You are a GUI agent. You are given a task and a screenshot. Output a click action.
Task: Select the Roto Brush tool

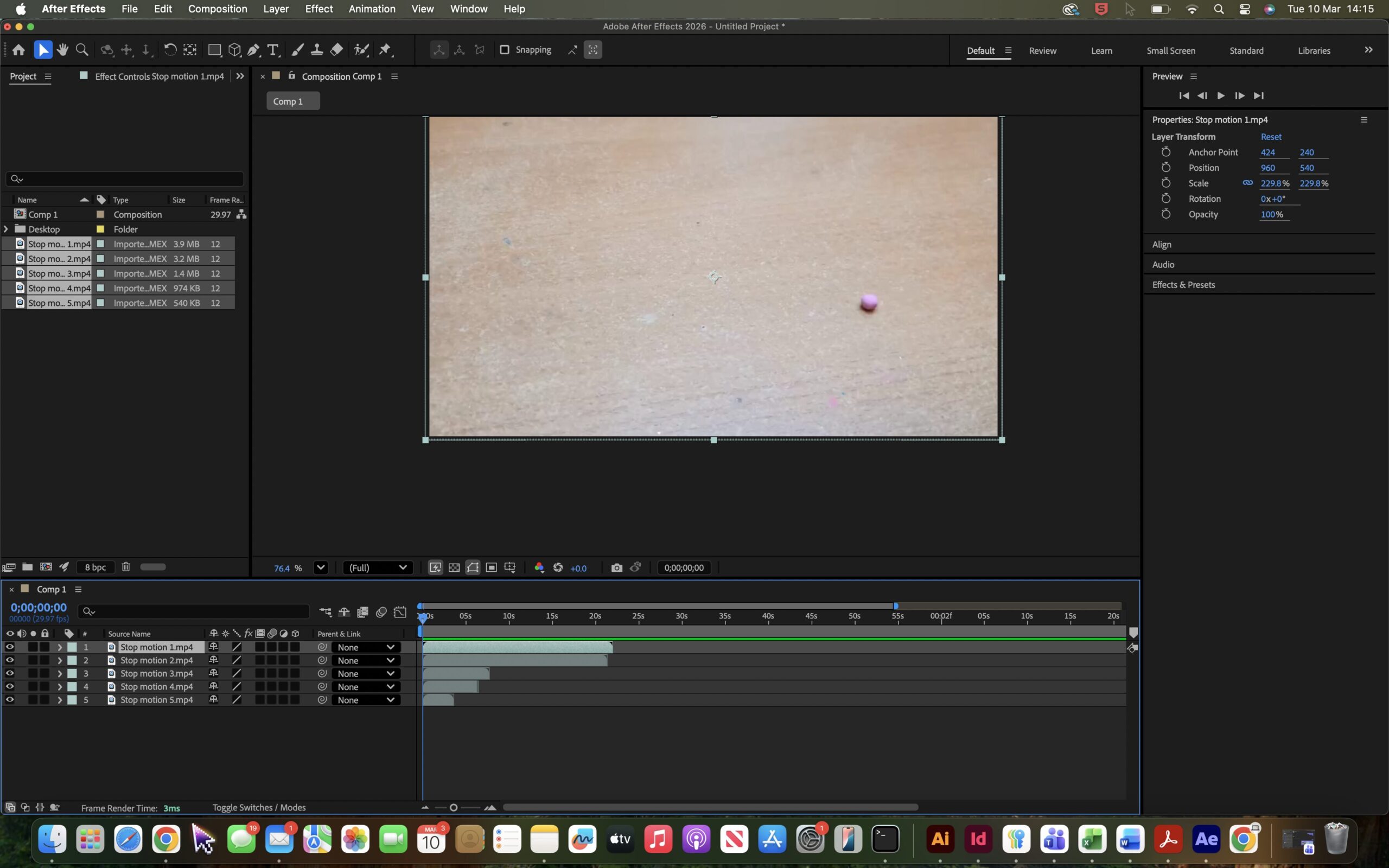tap(361, 50)
